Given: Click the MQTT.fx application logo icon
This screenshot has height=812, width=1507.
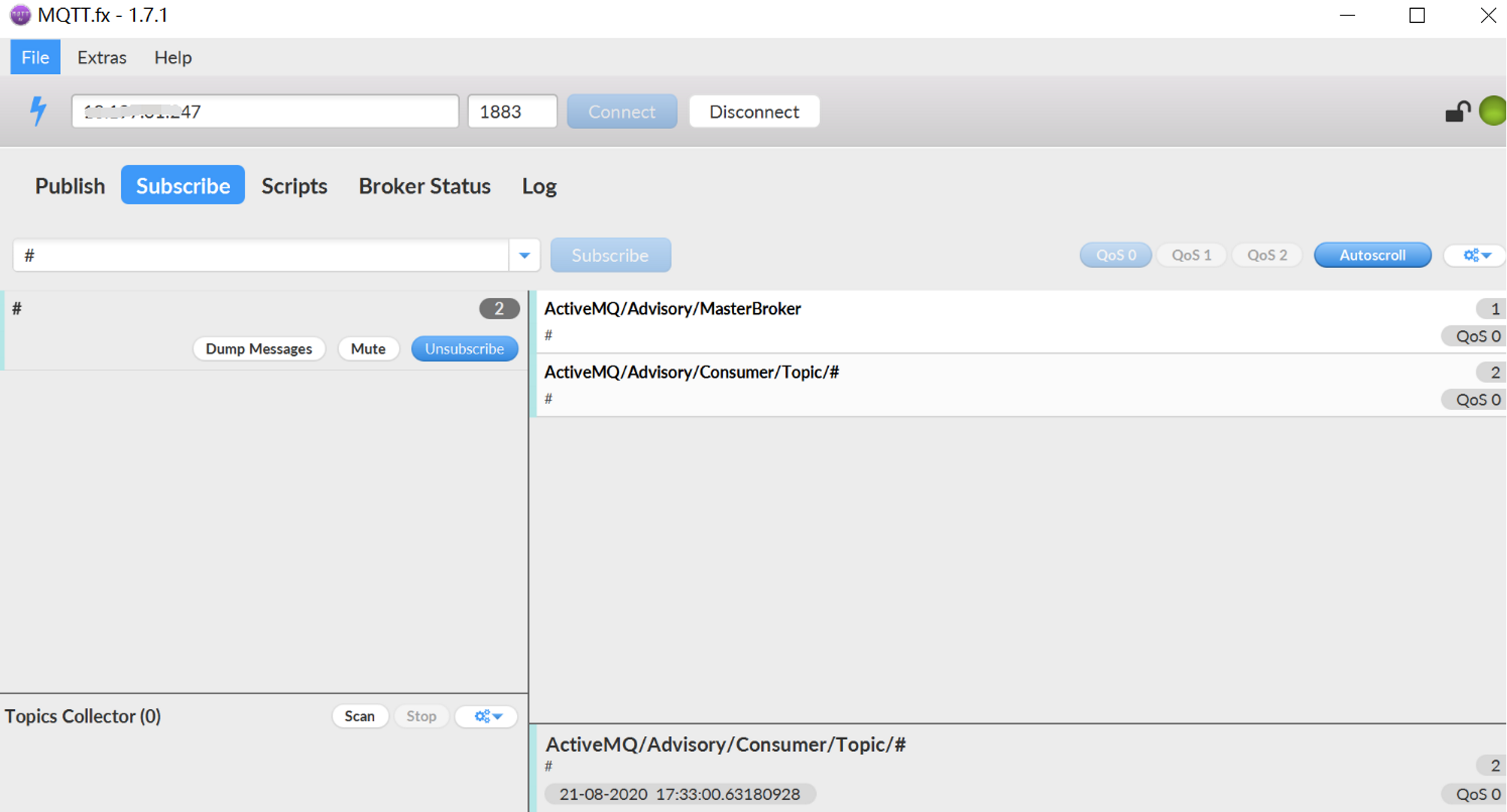Looking at the screenshot, I should click(x=20, y=15).
